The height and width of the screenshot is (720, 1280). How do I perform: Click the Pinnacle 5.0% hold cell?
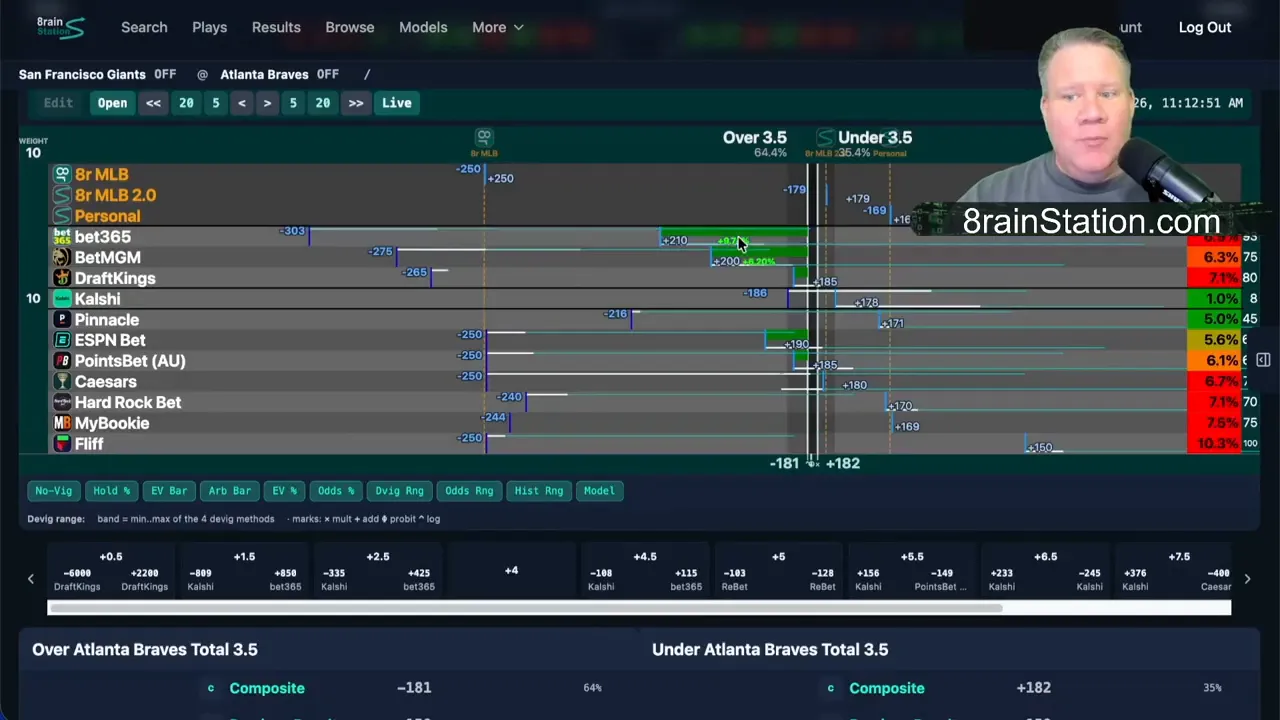click(1214, 320)
